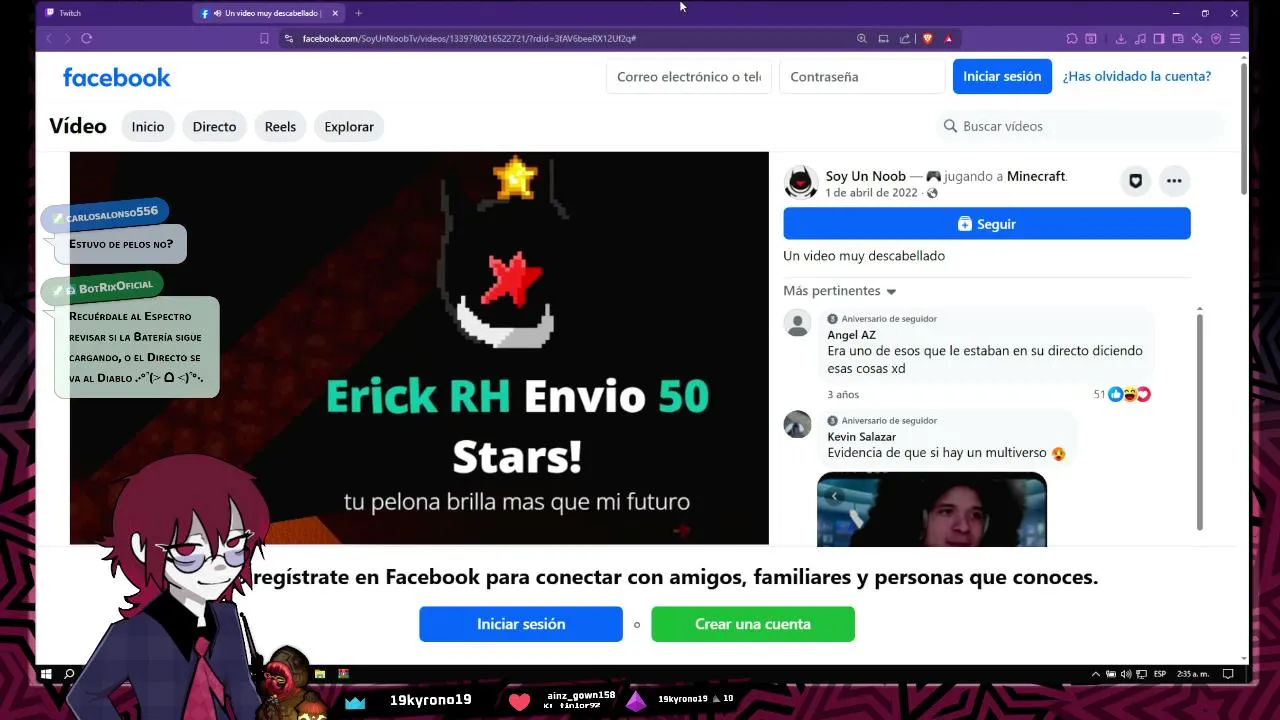This screenshot has height=720, width=1280.
Task: Open Brave Rewards triangle icon
Action: click(x=948, y=38)
